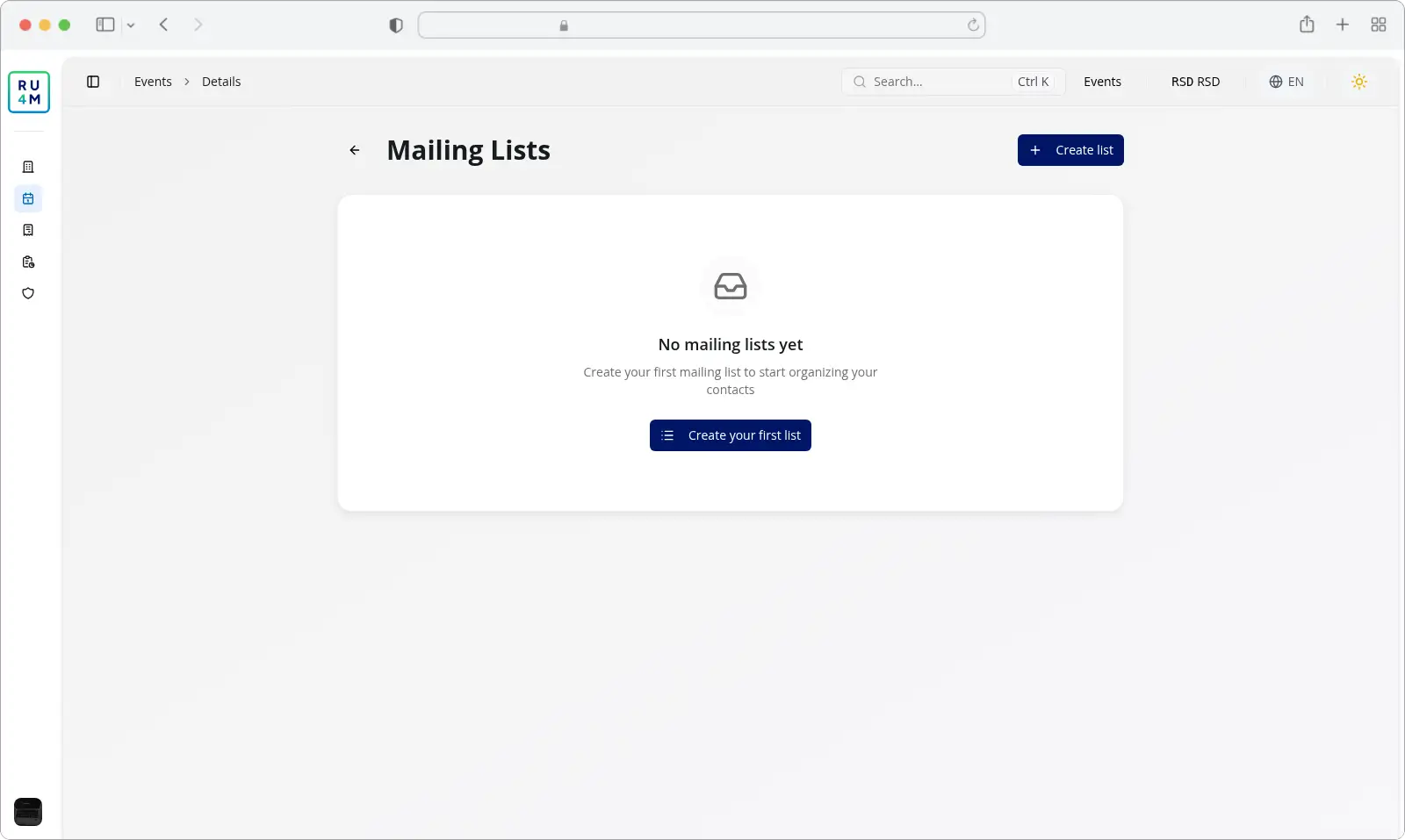Click the Ctrl K shortcut hint

pyautogui.click(x=1034, y=82)
